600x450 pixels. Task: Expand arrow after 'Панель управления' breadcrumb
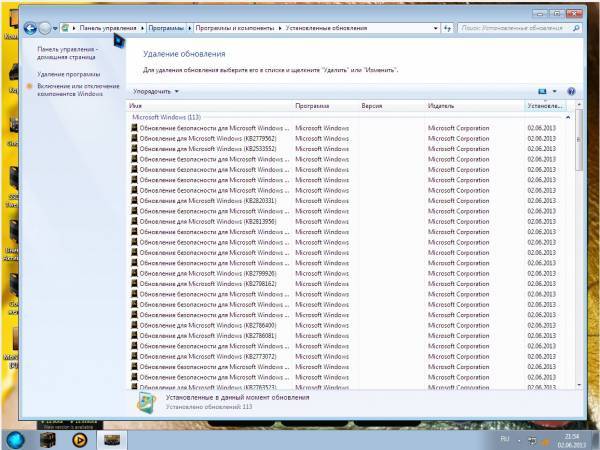[x=142, y=28]
